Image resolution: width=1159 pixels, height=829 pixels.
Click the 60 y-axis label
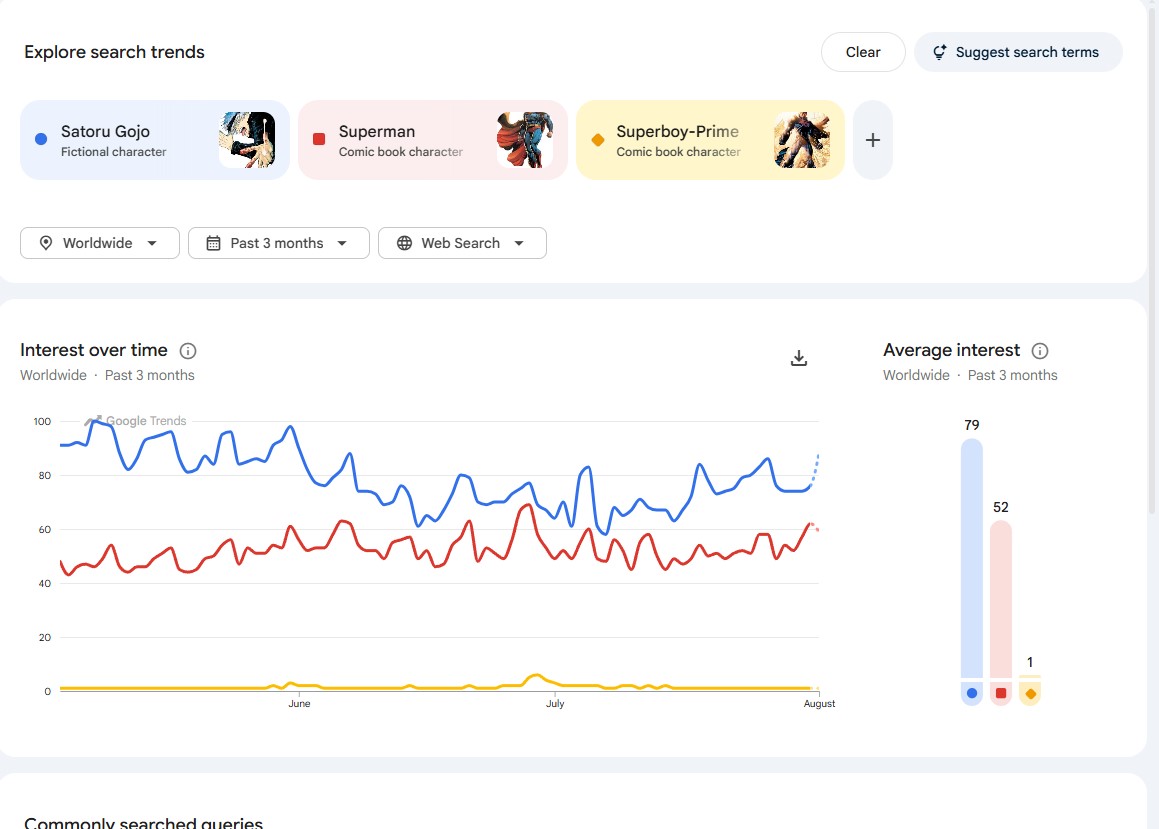pos(44,529)
